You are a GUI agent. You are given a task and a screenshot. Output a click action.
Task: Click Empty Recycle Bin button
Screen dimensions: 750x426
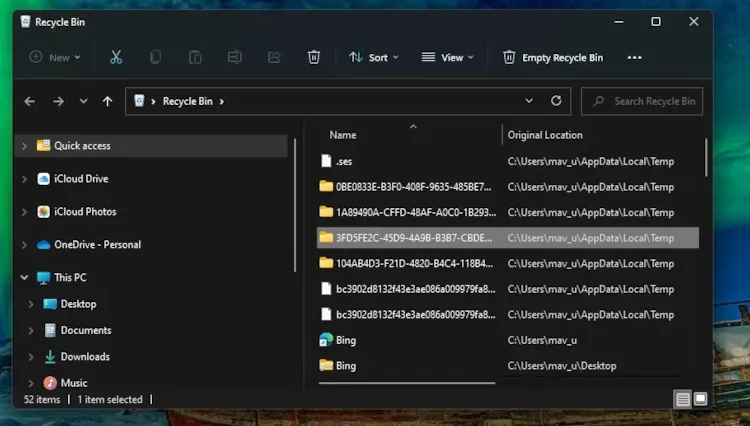(x=553, y=57)
